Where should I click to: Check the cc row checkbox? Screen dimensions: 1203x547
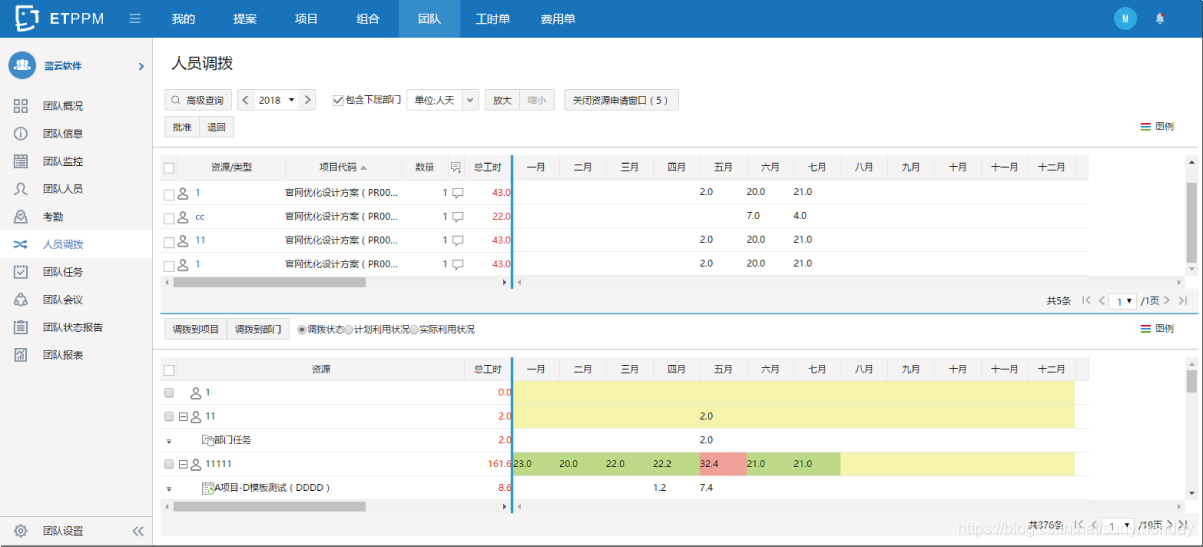[169, 217]
